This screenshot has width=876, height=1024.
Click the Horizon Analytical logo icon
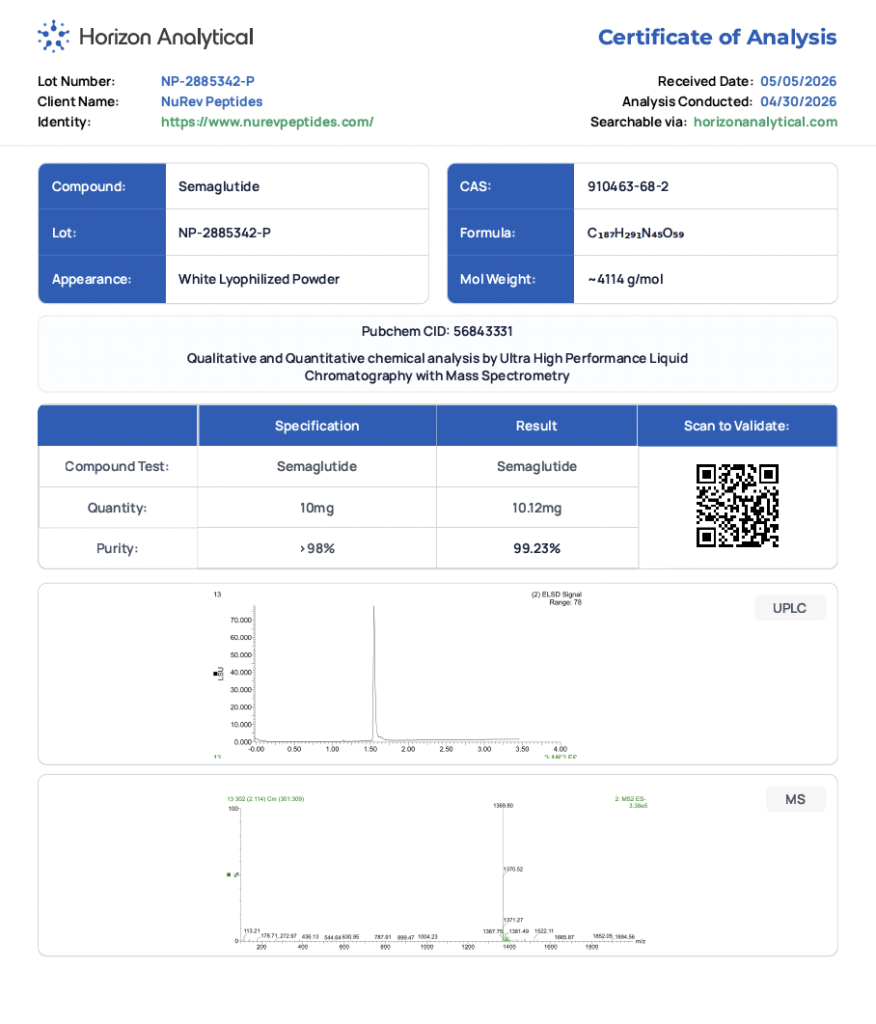(53, 36)
